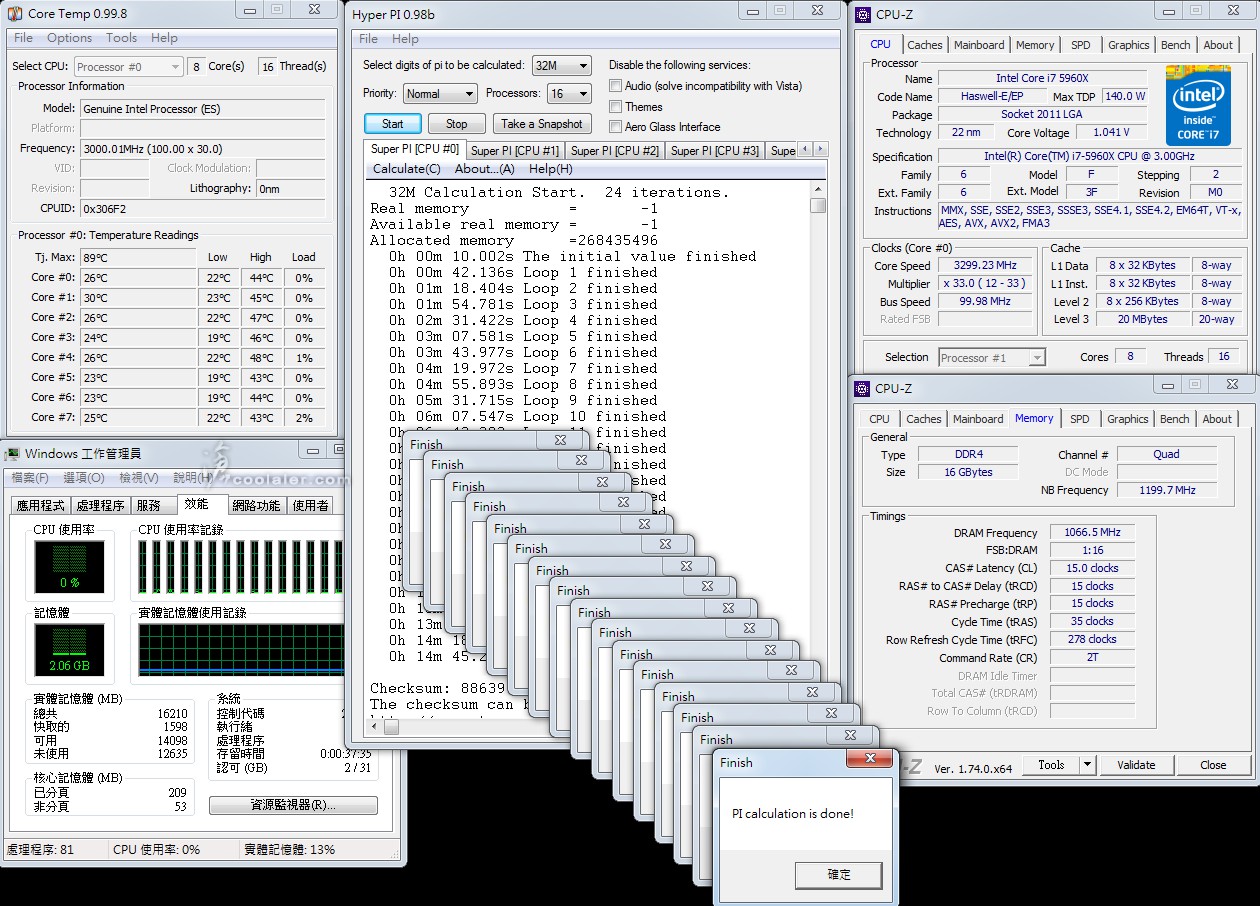Open the Priority dropdown set to Normal
This screenshot has width=1260, height=906.
coord(440,94)
